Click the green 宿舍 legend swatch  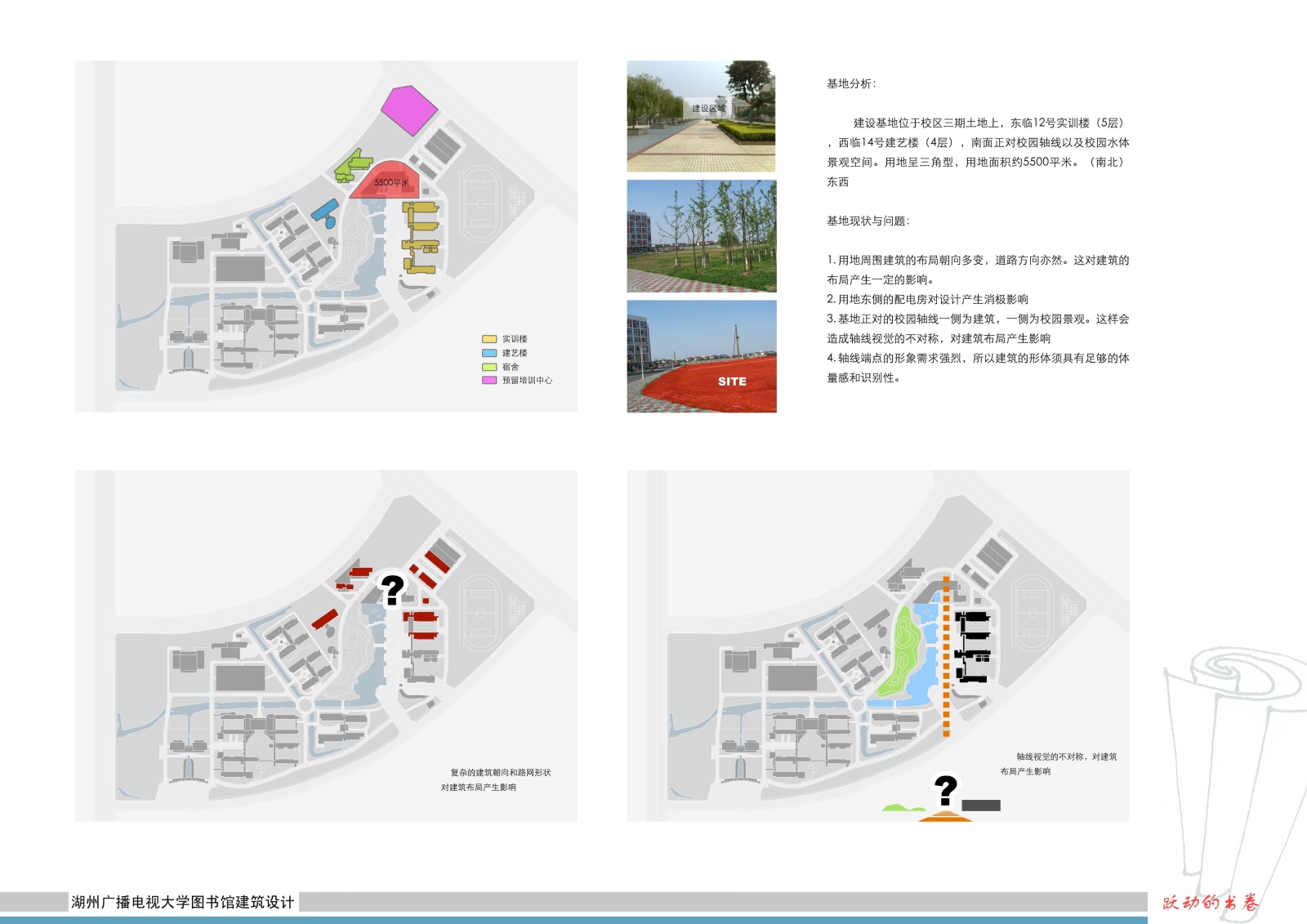tap(489, 367)
